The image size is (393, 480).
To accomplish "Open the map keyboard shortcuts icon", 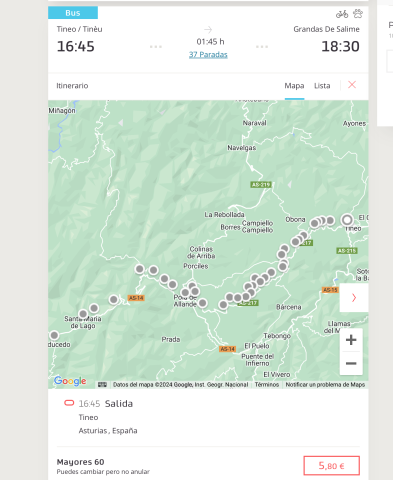I will coord(102,385).
